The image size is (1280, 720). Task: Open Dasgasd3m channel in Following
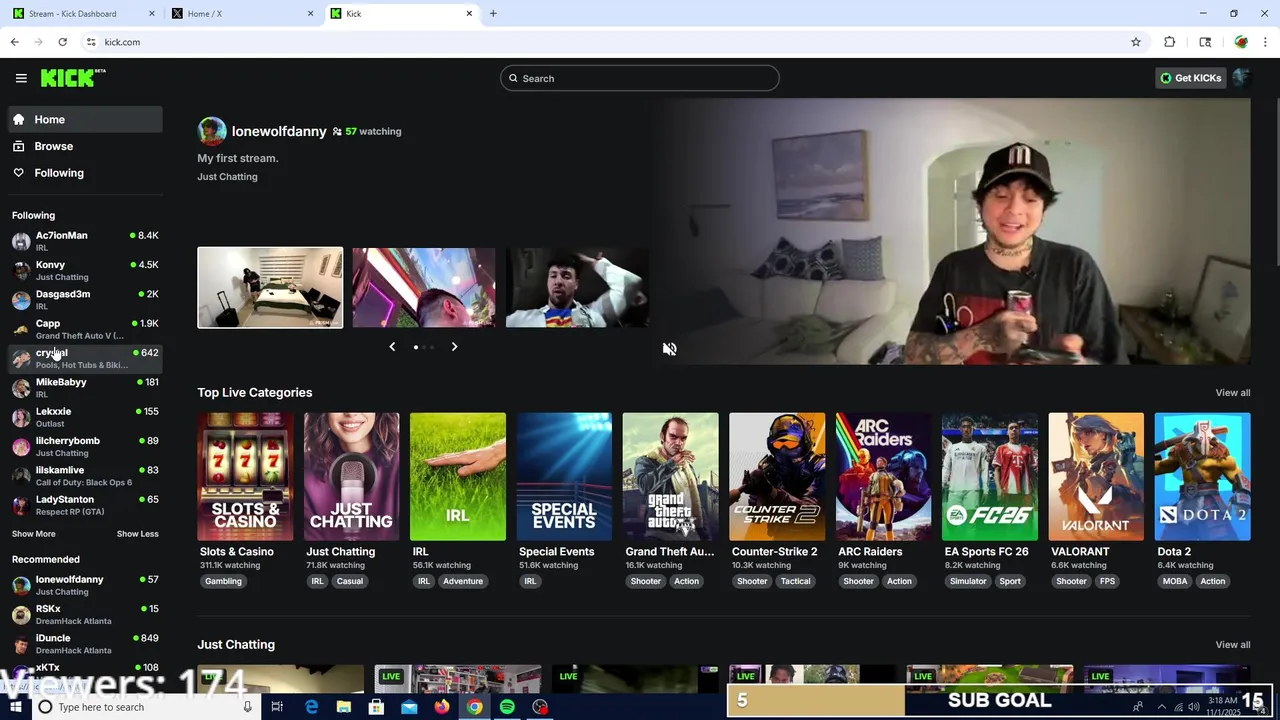85,300
